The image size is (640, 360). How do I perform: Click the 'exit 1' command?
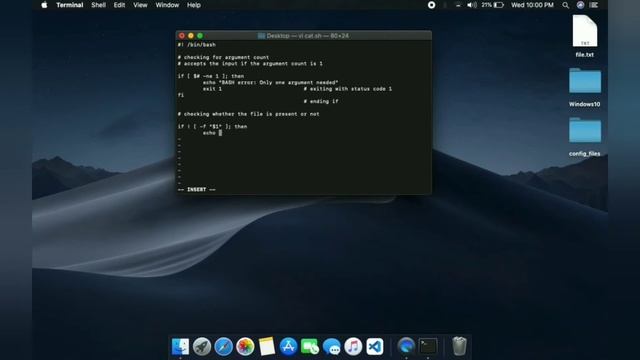pos(212,89)
